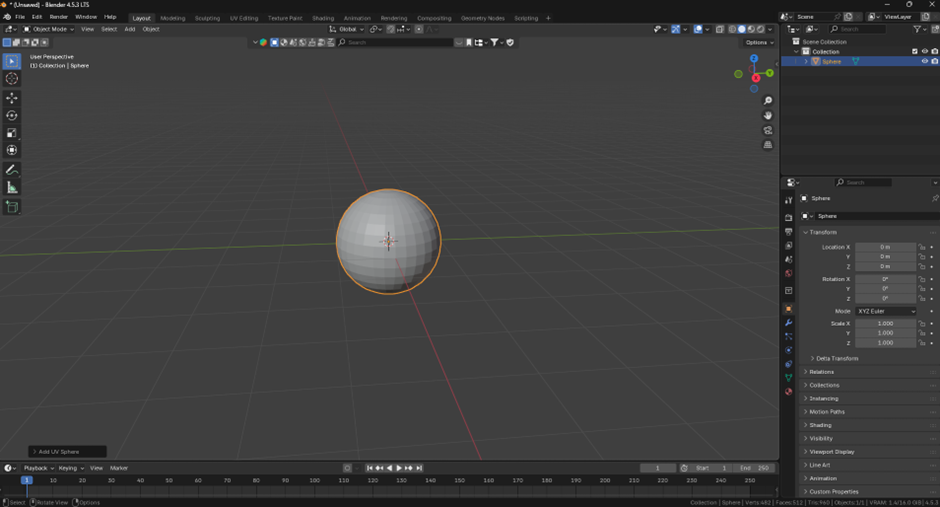This screenshot has height=507, width=940.
Task: Click the Options button in viewport header
Action: [x=758, y=42]
